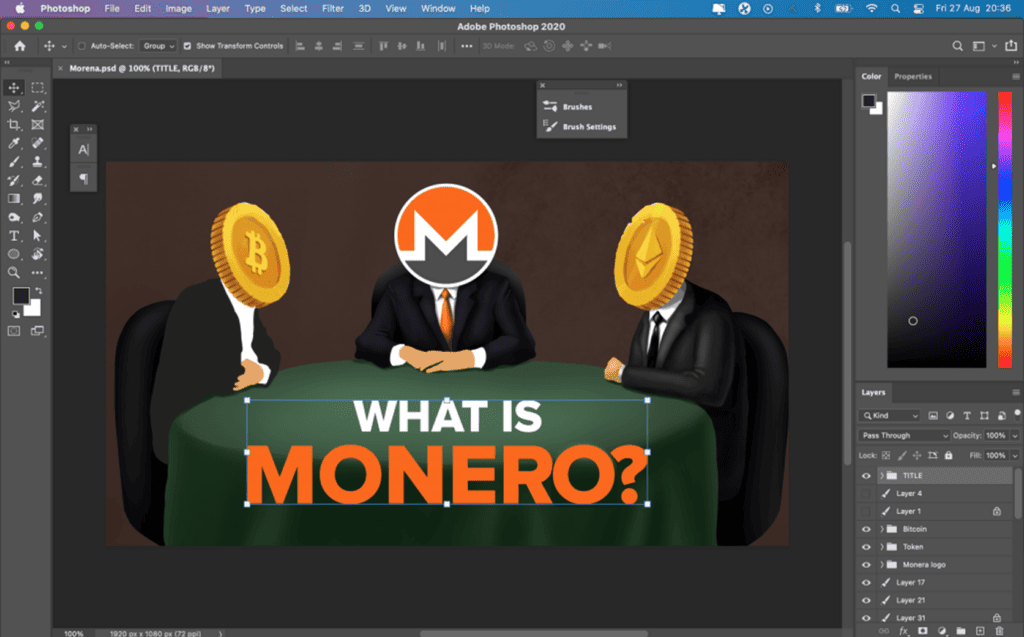Select the Zoom tool
The image size is (1024, 637).
[x=14, y=272]
